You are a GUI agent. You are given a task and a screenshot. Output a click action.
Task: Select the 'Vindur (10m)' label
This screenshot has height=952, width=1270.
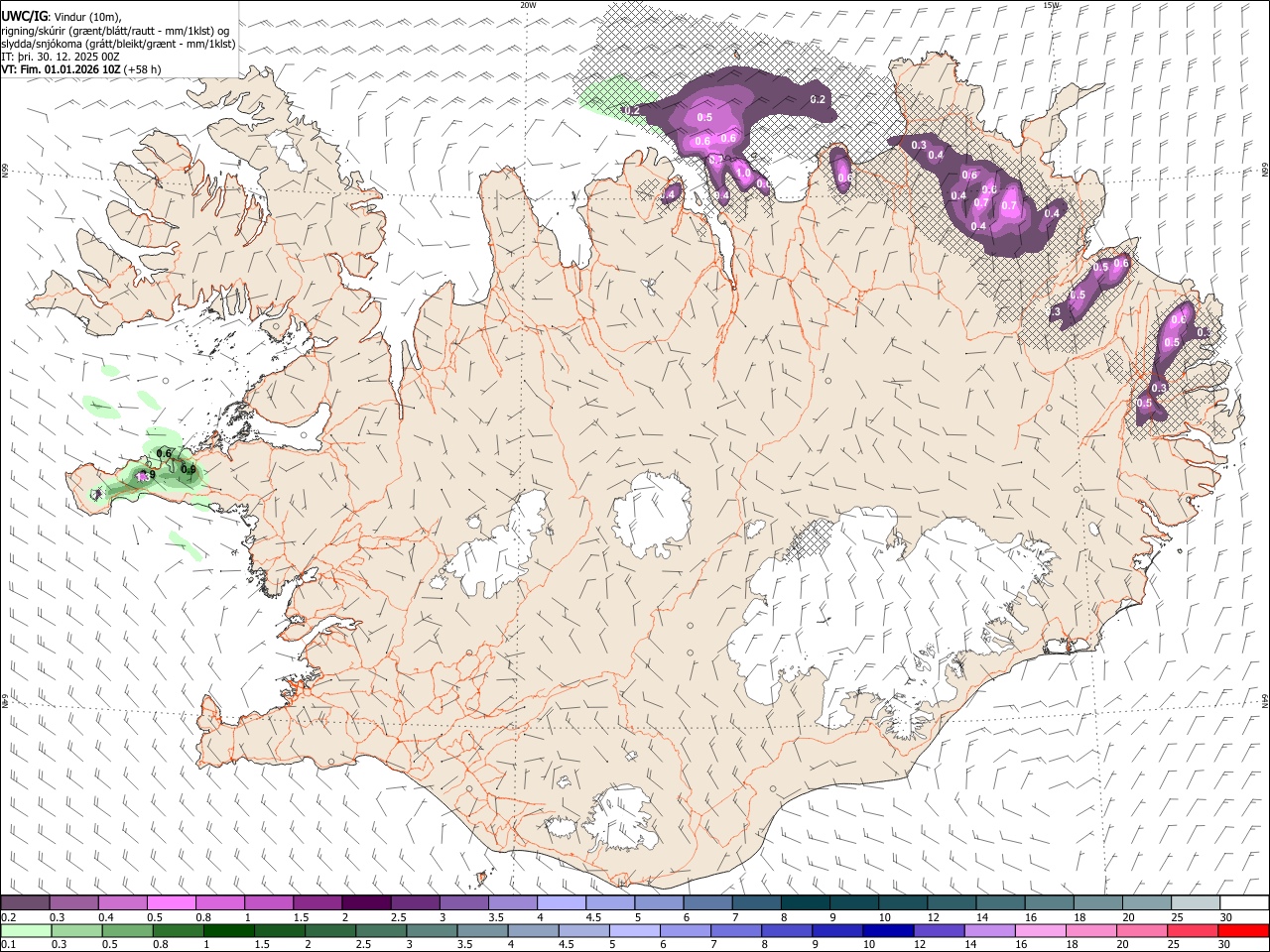[x=87, y=17]
